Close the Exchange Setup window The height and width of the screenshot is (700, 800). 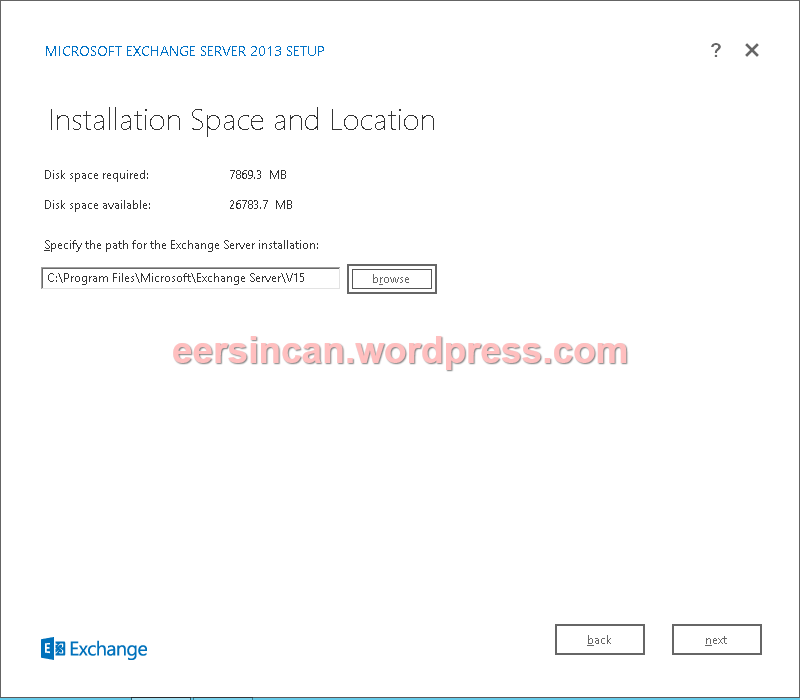click(752, 51)
